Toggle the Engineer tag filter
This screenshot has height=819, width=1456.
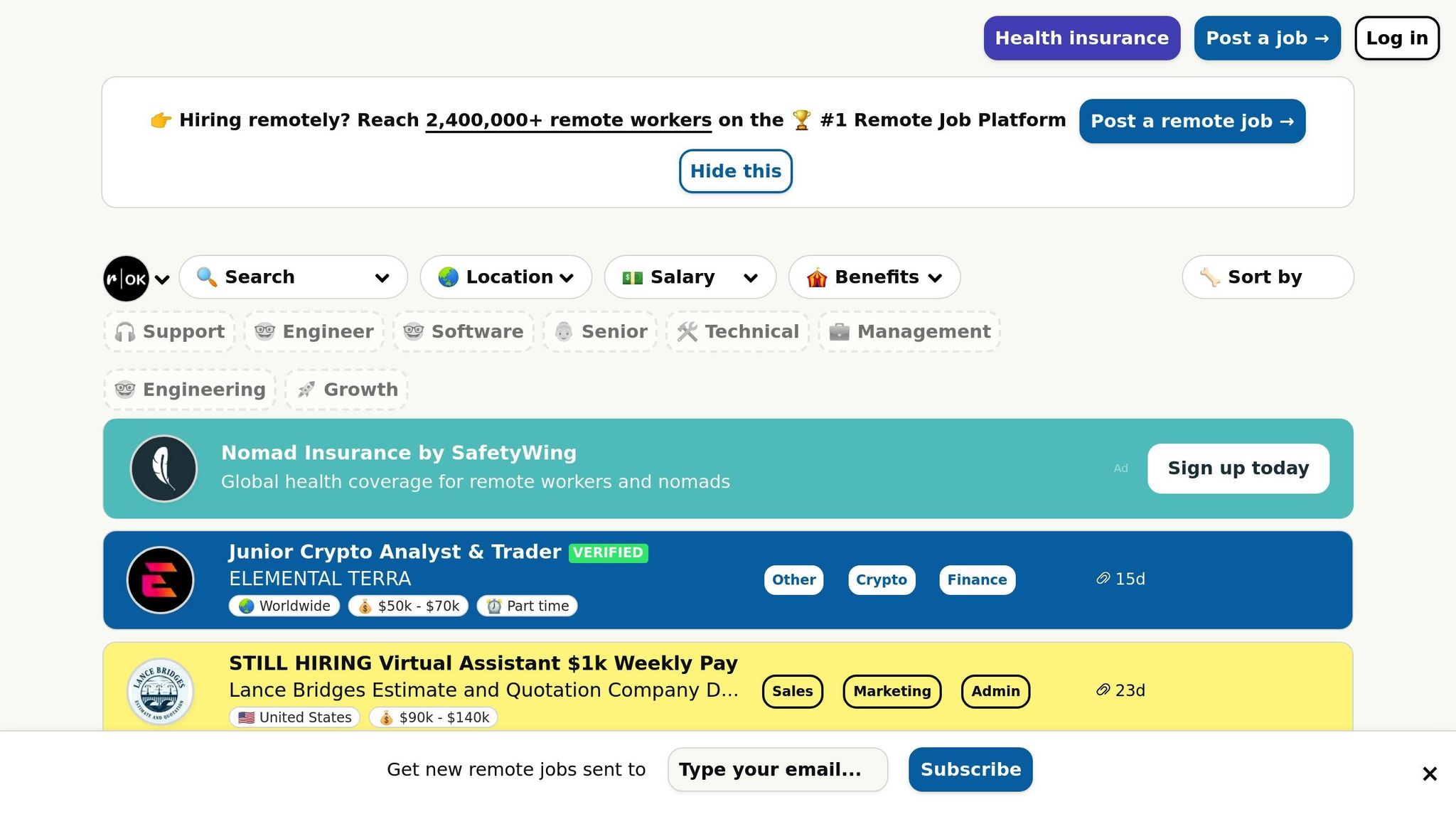(314, 331)
